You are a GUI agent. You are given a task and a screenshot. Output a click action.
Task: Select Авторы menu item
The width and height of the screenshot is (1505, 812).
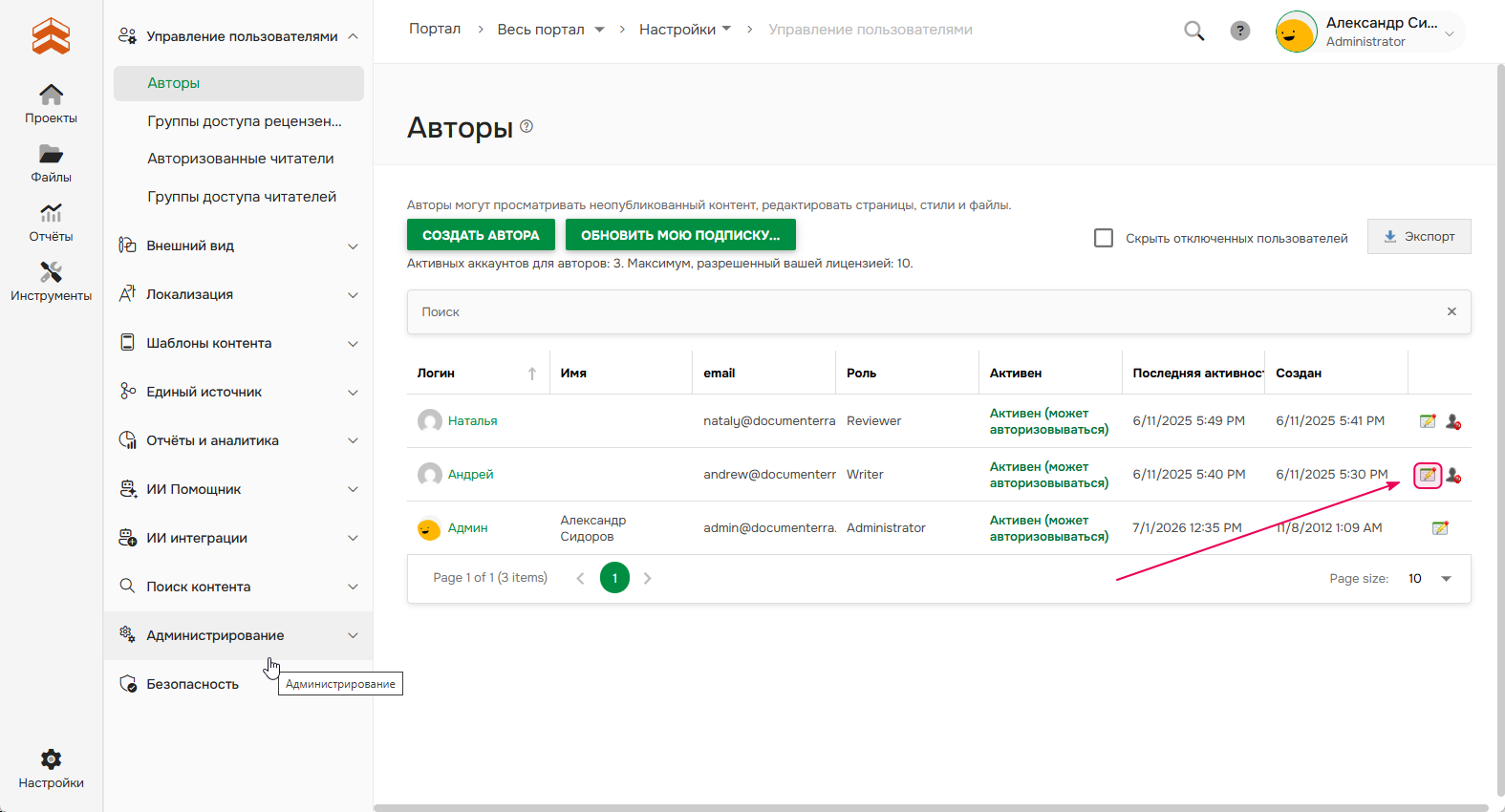(238, 83)
